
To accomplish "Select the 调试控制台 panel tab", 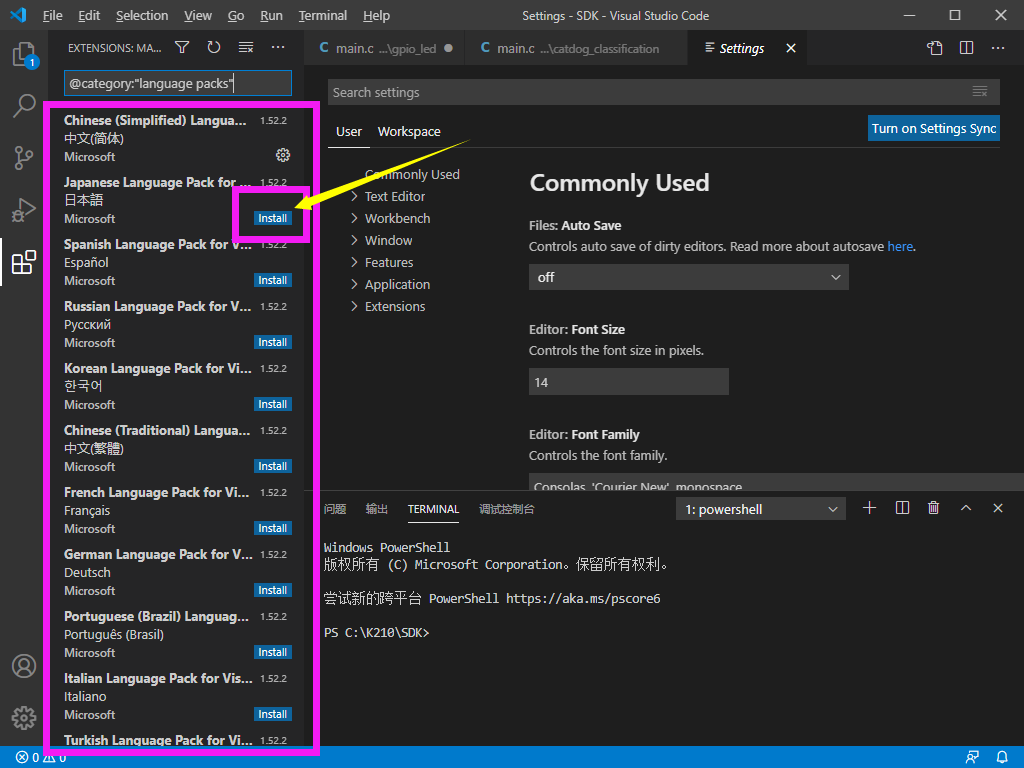I will click(x=507, y=509).
